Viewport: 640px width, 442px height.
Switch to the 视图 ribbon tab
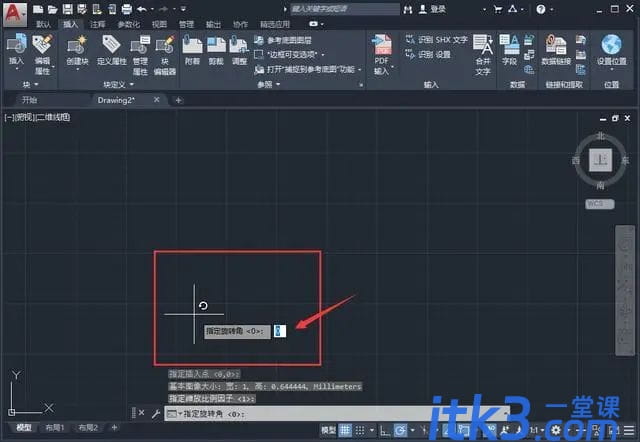coord(159,24)
